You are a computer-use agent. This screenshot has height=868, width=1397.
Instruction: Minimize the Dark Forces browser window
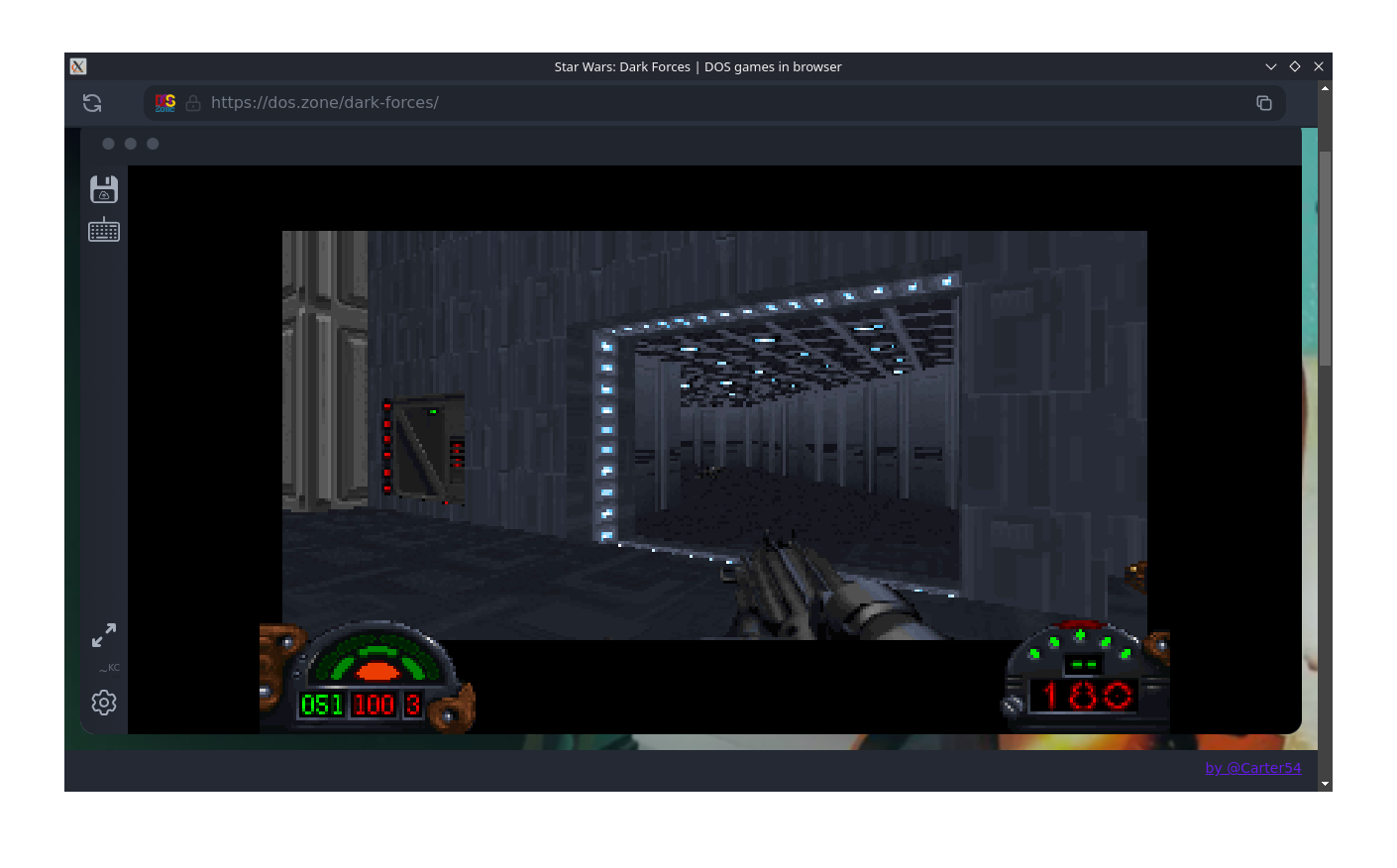(1271, 66)
